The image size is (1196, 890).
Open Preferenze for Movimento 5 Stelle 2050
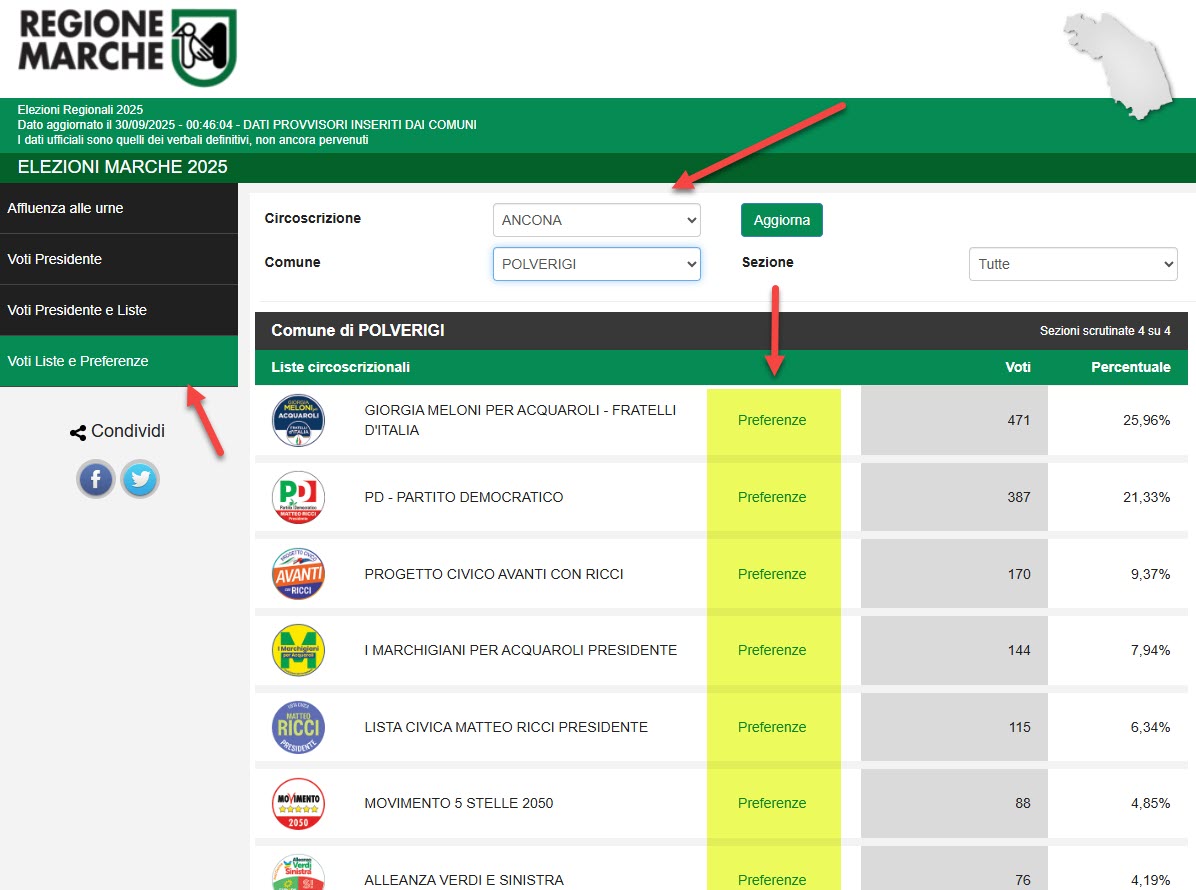pos(772,803)
